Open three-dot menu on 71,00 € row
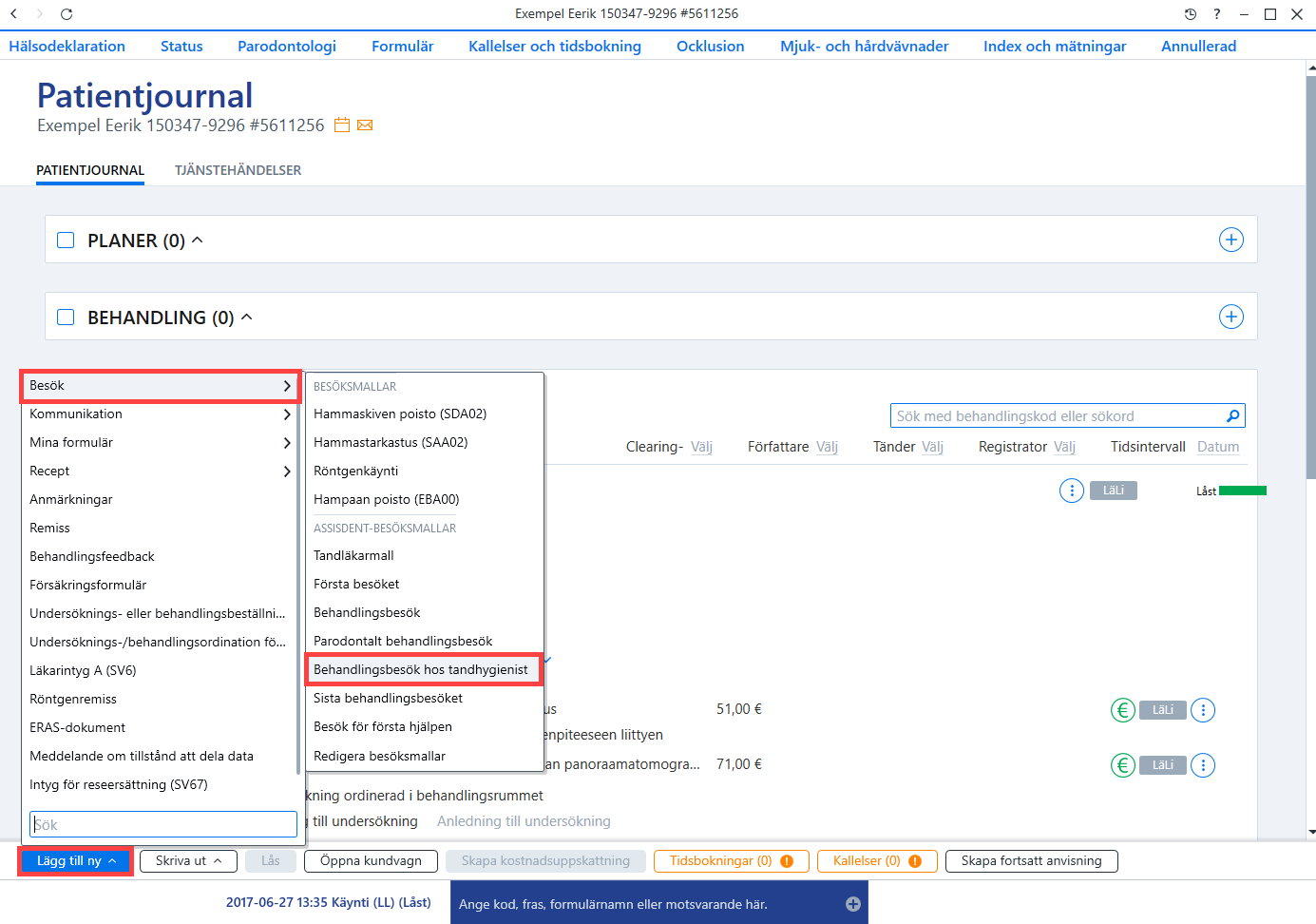The image size is (1316, 924). (x=1203, y=765)
